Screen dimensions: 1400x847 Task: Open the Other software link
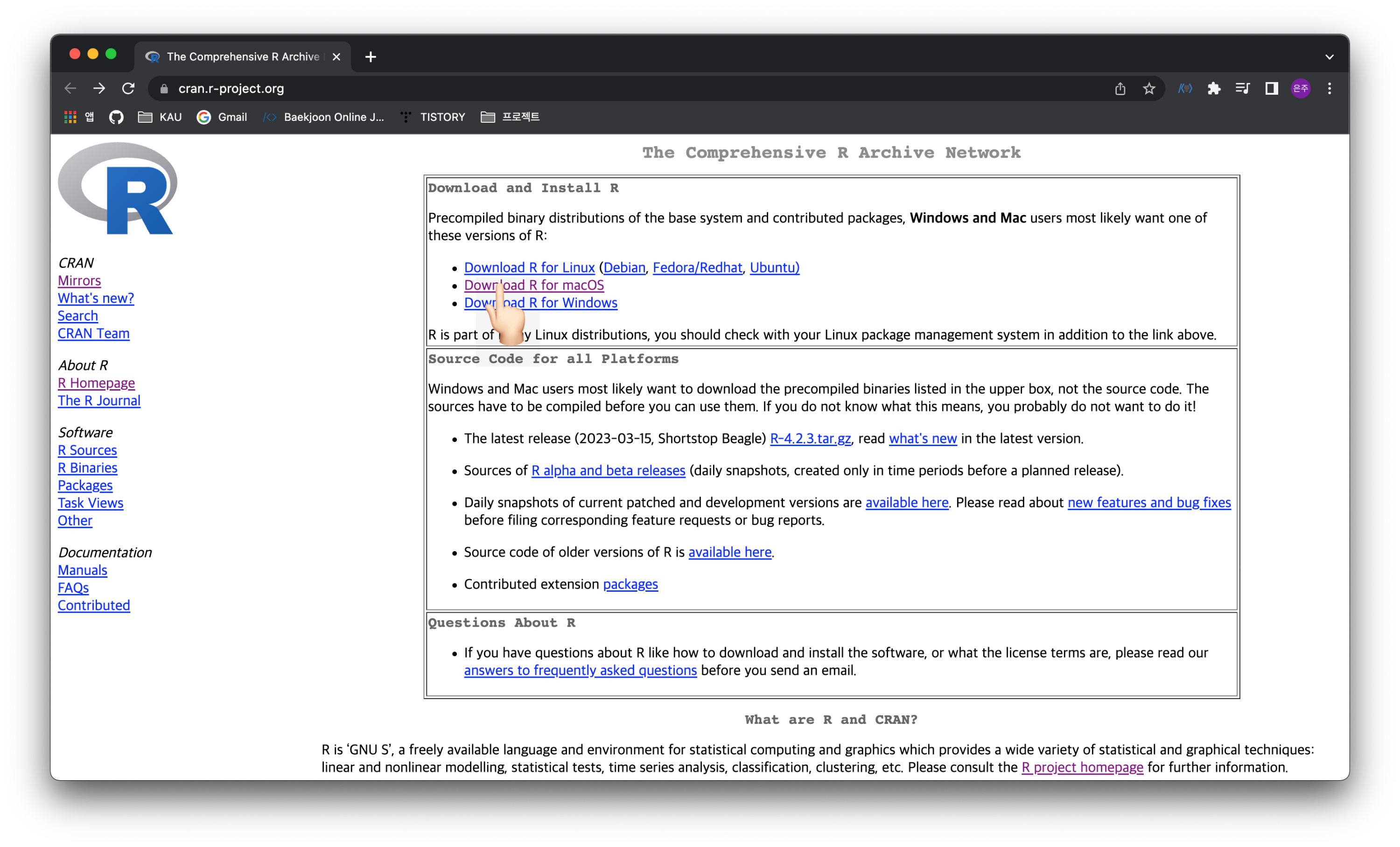(x=75, y=520)
